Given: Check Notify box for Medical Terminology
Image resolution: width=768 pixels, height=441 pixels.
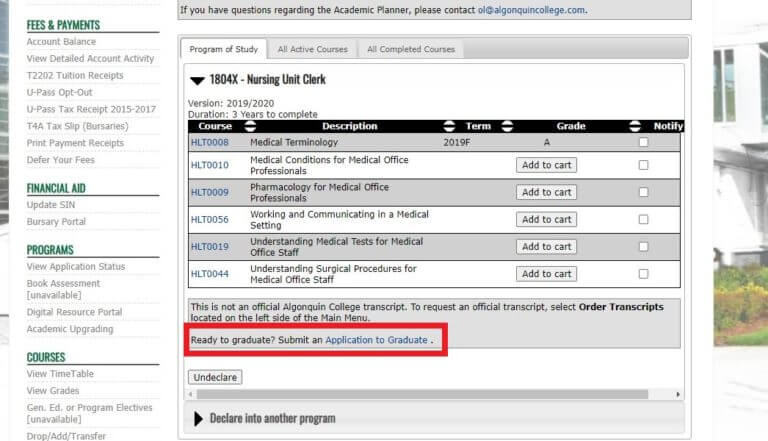Looking at the screenshot, I should [x=643, y=142].
